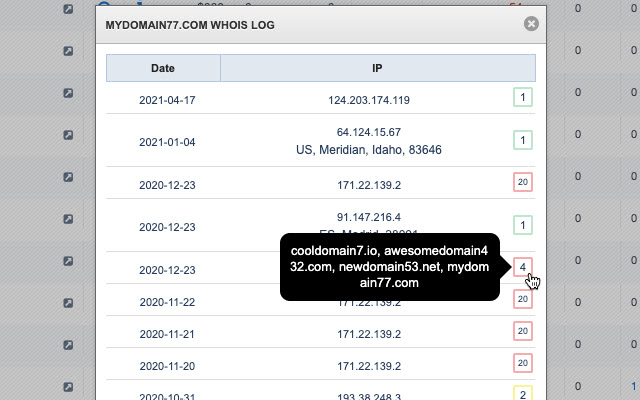Click the MYDOMAIN77.COM WHOIS LOG title text

(190, 25)
